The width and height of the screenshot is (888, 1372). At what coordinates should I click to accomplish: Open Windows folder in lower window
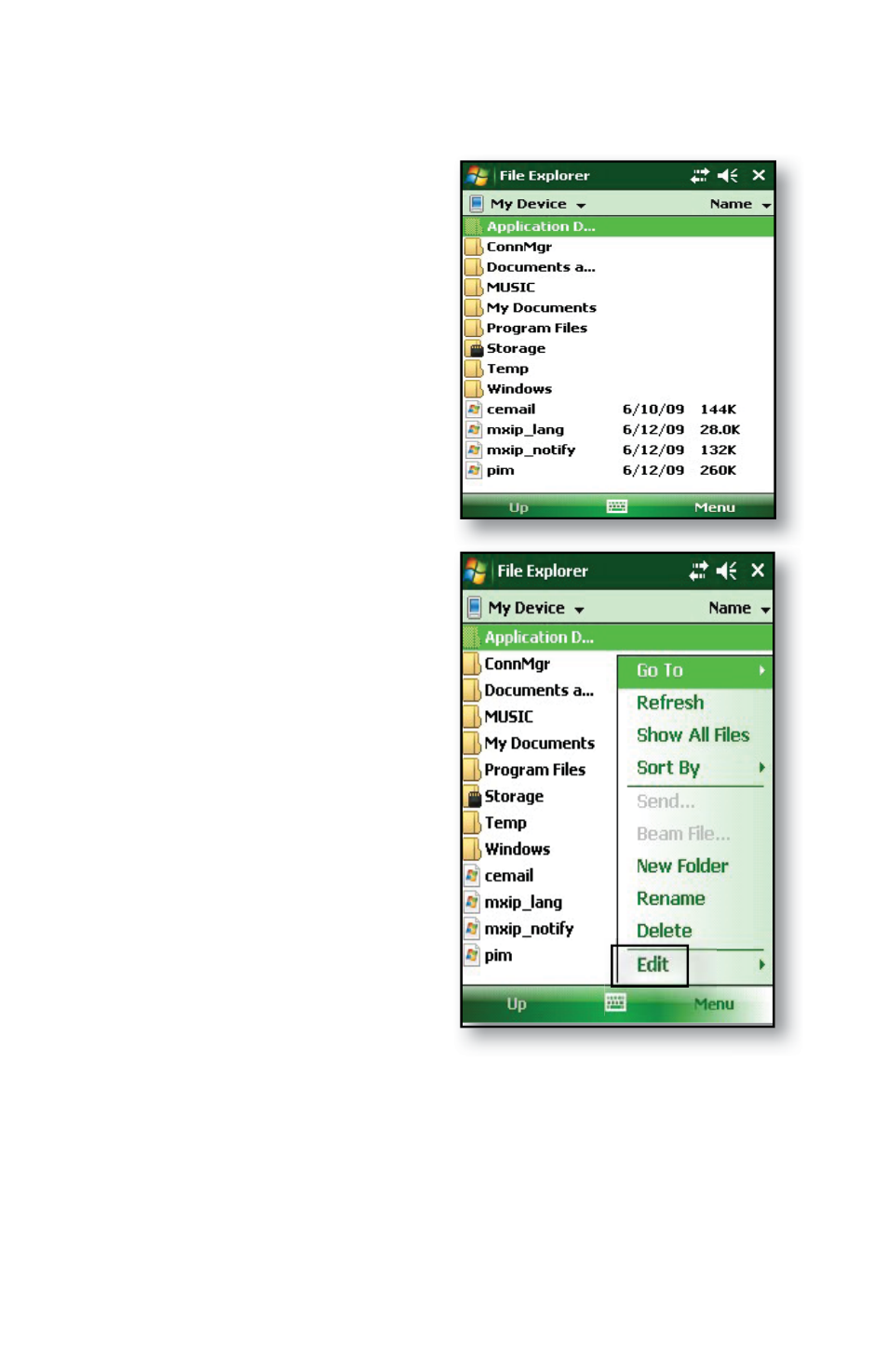click(518, 849)
